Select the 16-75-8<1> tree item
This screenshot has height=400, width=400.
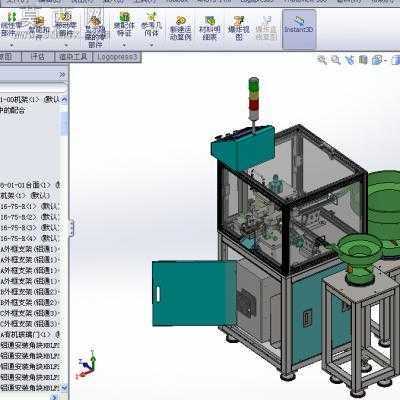point(29,206)
